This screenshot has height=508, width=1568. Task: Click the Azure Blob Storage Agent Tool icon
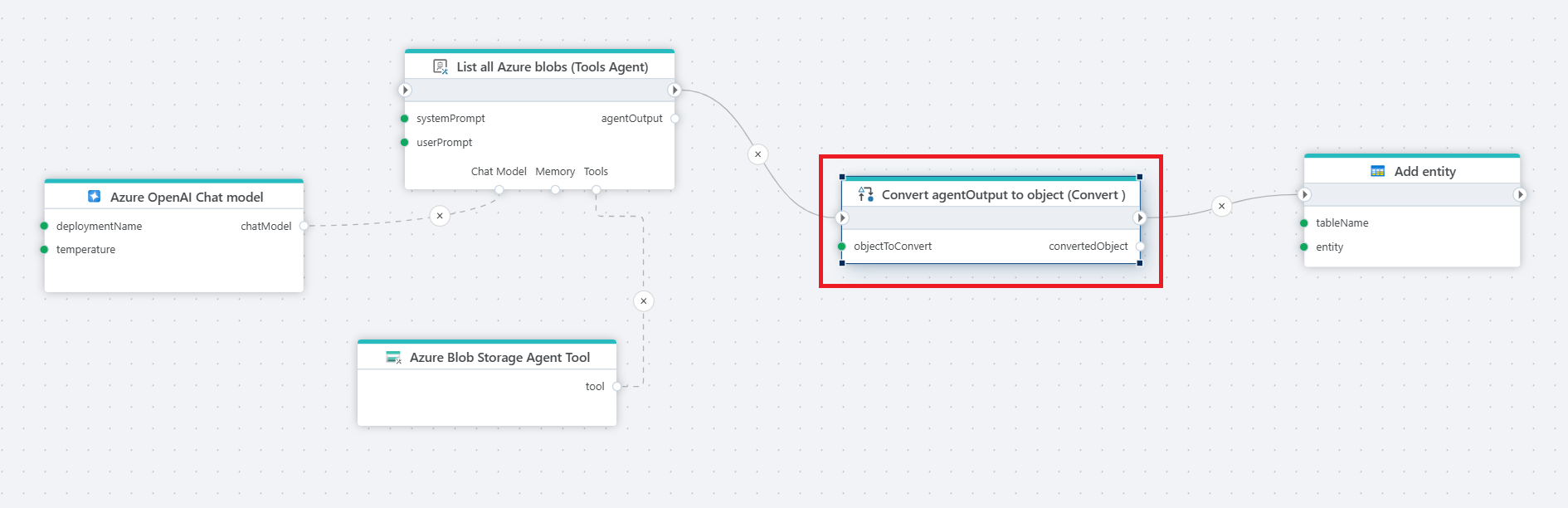coord(393,357)
